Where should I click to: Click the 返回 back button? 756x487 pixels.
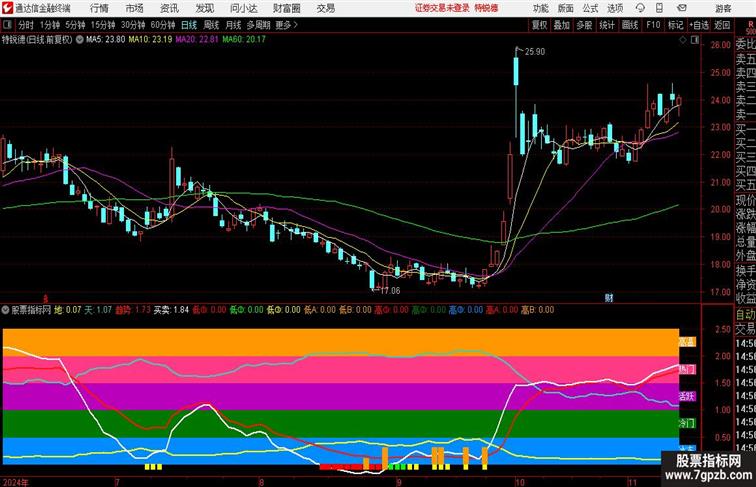[x=722, y=25]
